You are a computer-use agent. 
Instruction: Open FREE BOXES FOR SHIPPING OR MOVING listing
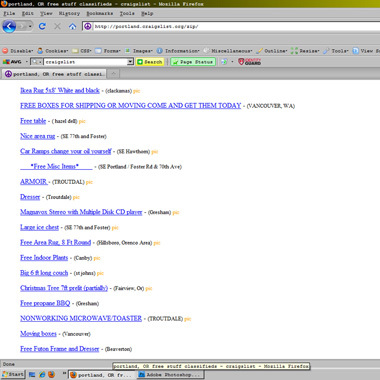click(x=130, y=106)
